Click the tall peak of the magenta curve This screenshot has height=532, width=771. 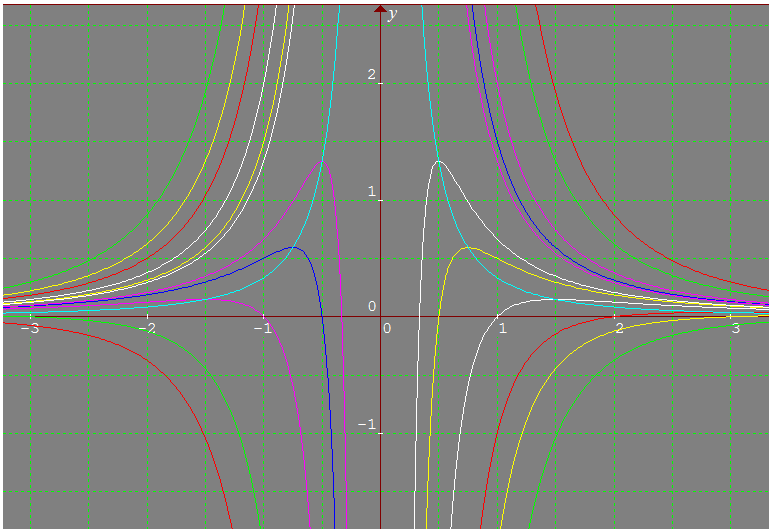pos(322,161)
